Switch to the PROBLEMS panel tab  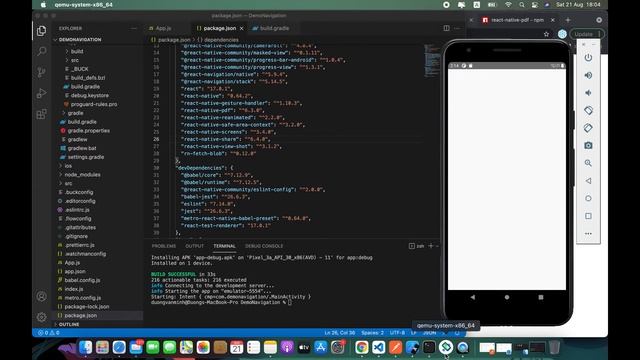coord(164,246)
